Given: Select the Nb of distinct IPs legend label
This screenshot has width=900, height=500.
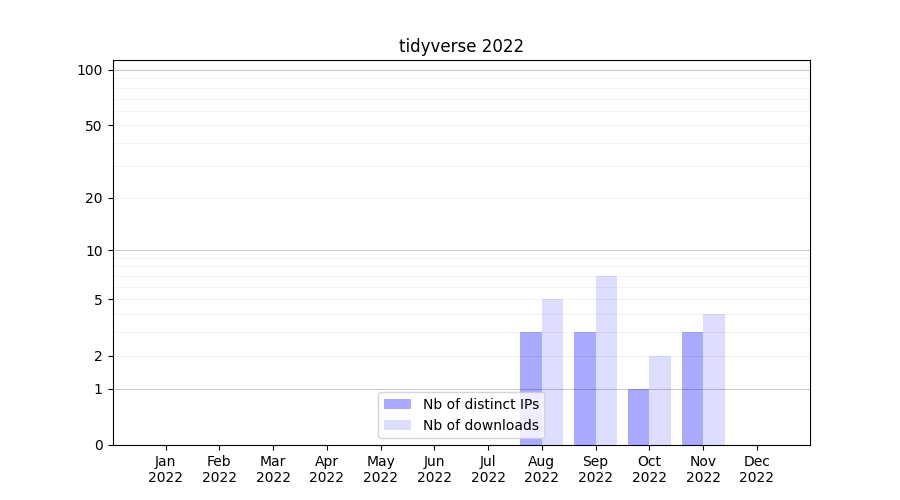Looking at the screenshot, I should coord(480,404).
